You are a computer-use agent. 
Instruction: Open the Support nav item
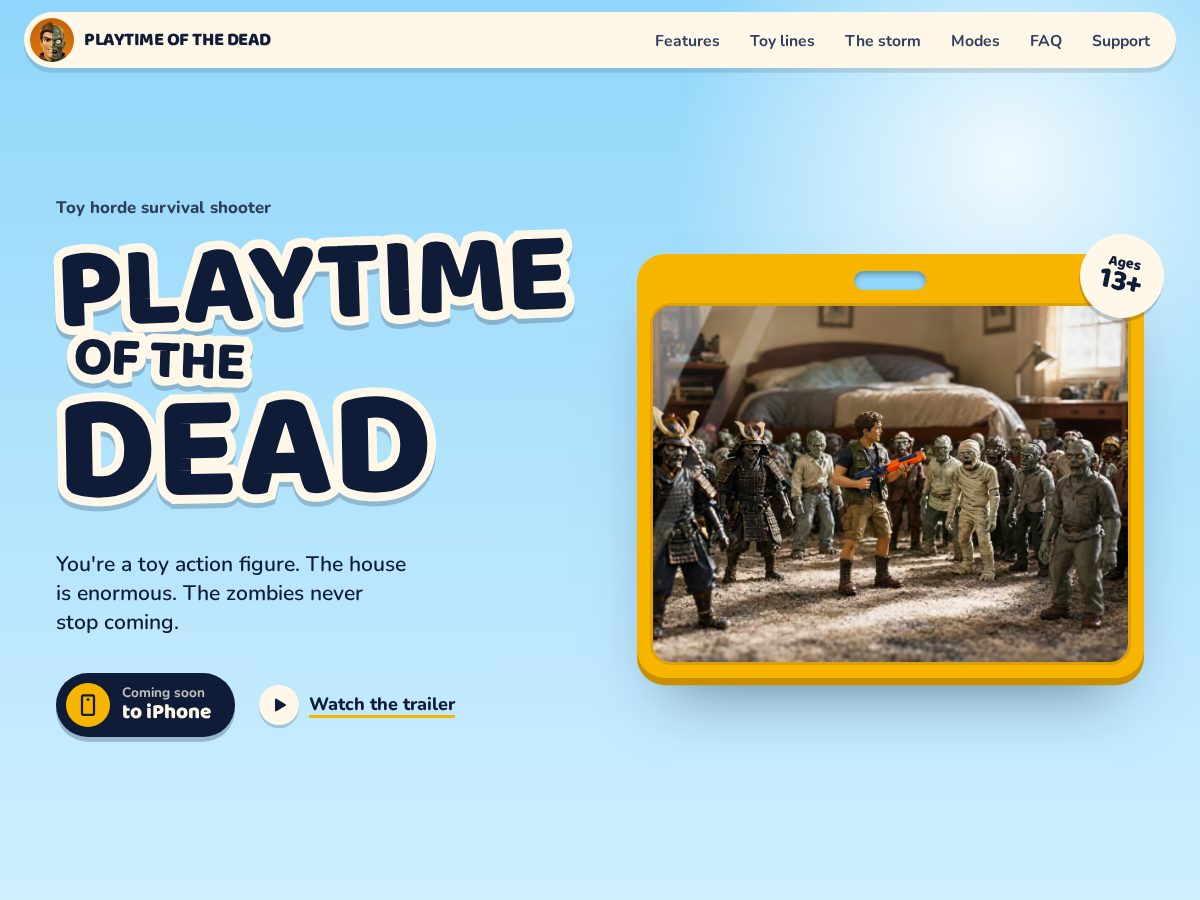(x=1121, y=41)
